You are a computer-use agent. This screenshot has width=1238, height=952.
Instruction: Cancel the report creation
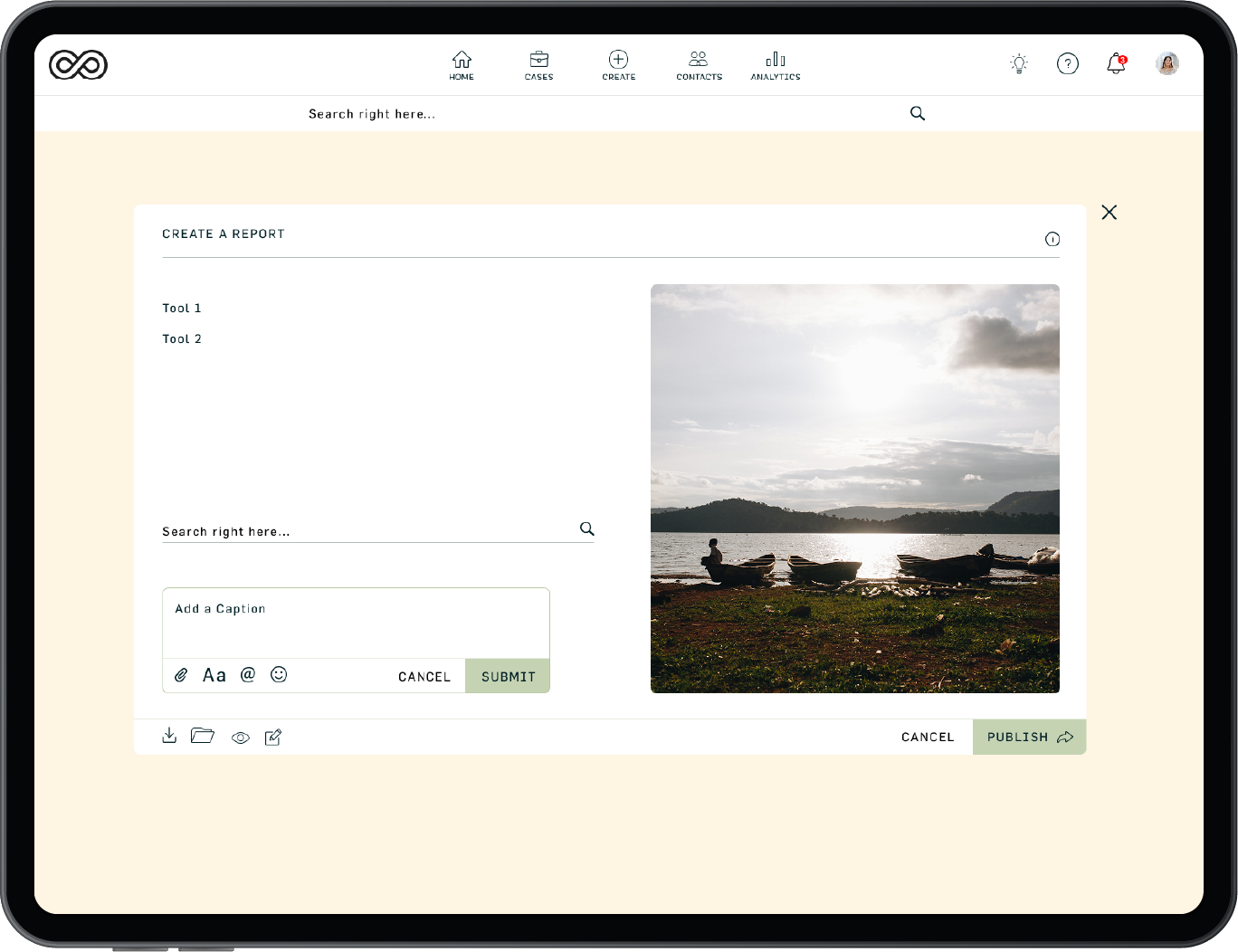tap(928, 738)
